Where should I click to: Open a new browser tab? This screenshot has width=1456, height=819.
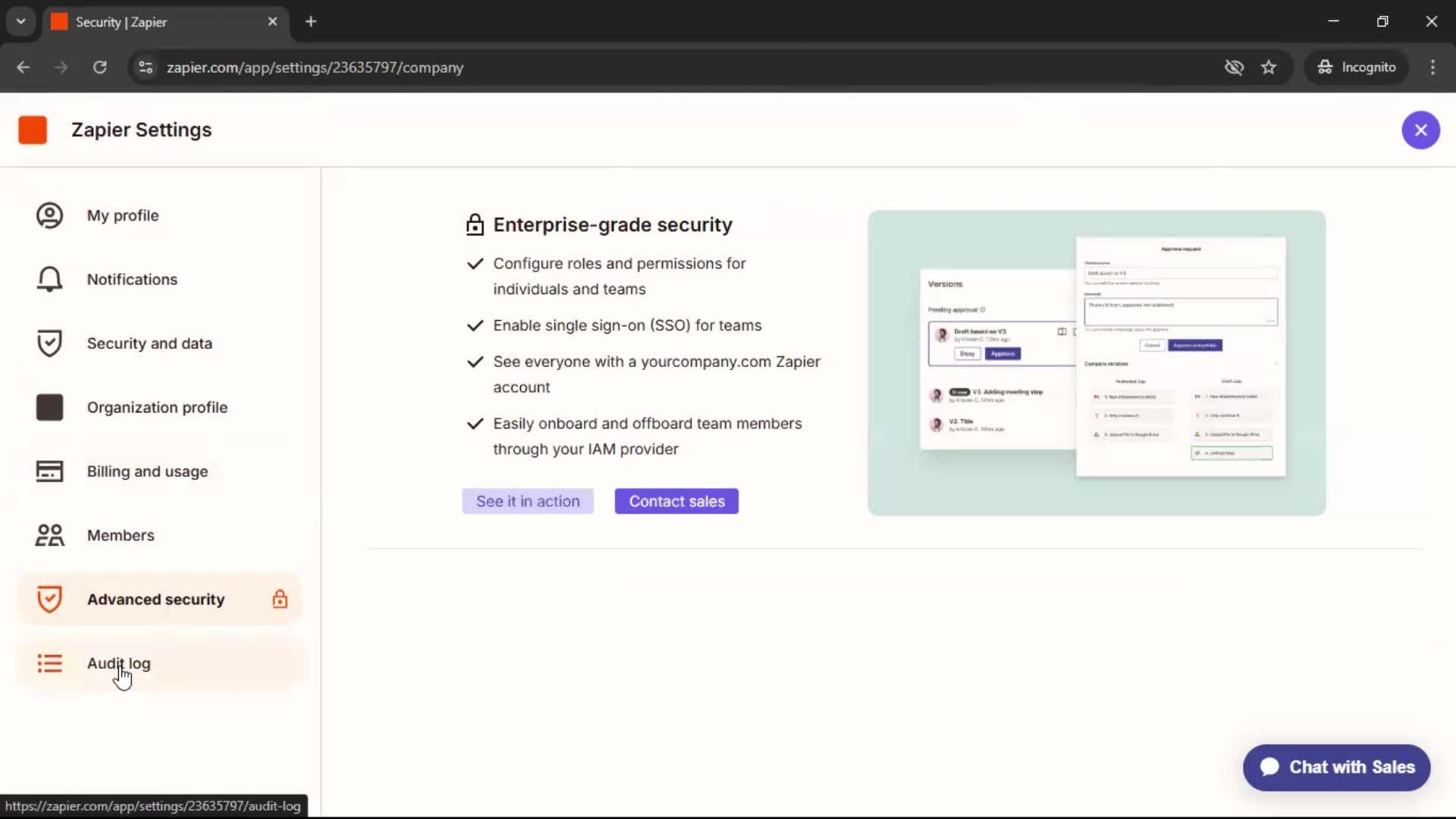coord(311,22)
